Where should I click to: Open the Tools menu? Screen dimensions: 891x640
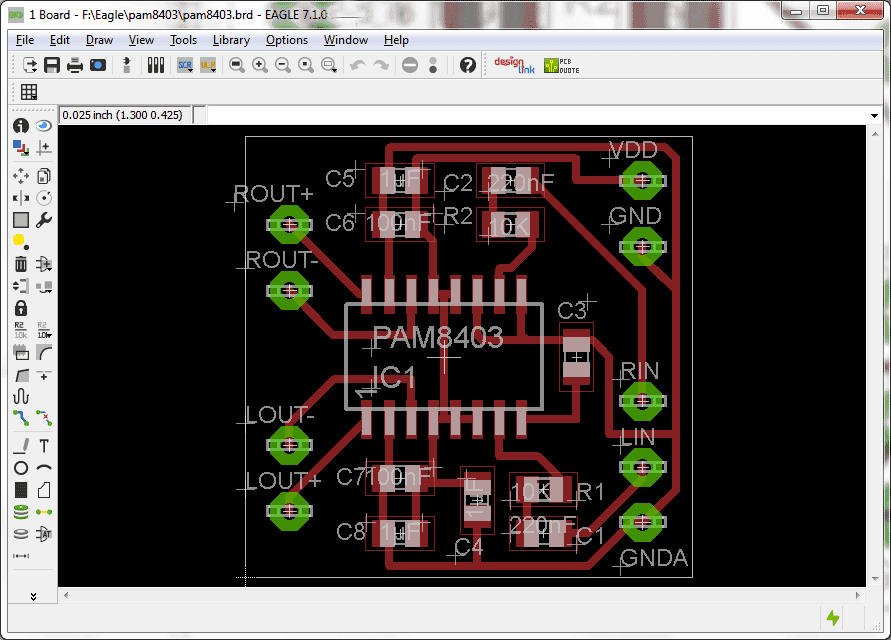[183, 40]
